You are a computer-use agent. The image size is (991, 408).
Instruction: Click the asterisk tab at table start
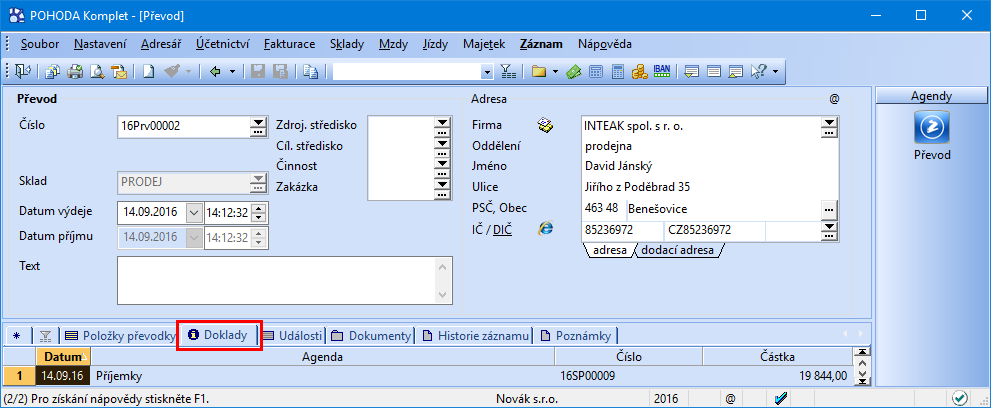coord(17,336)
